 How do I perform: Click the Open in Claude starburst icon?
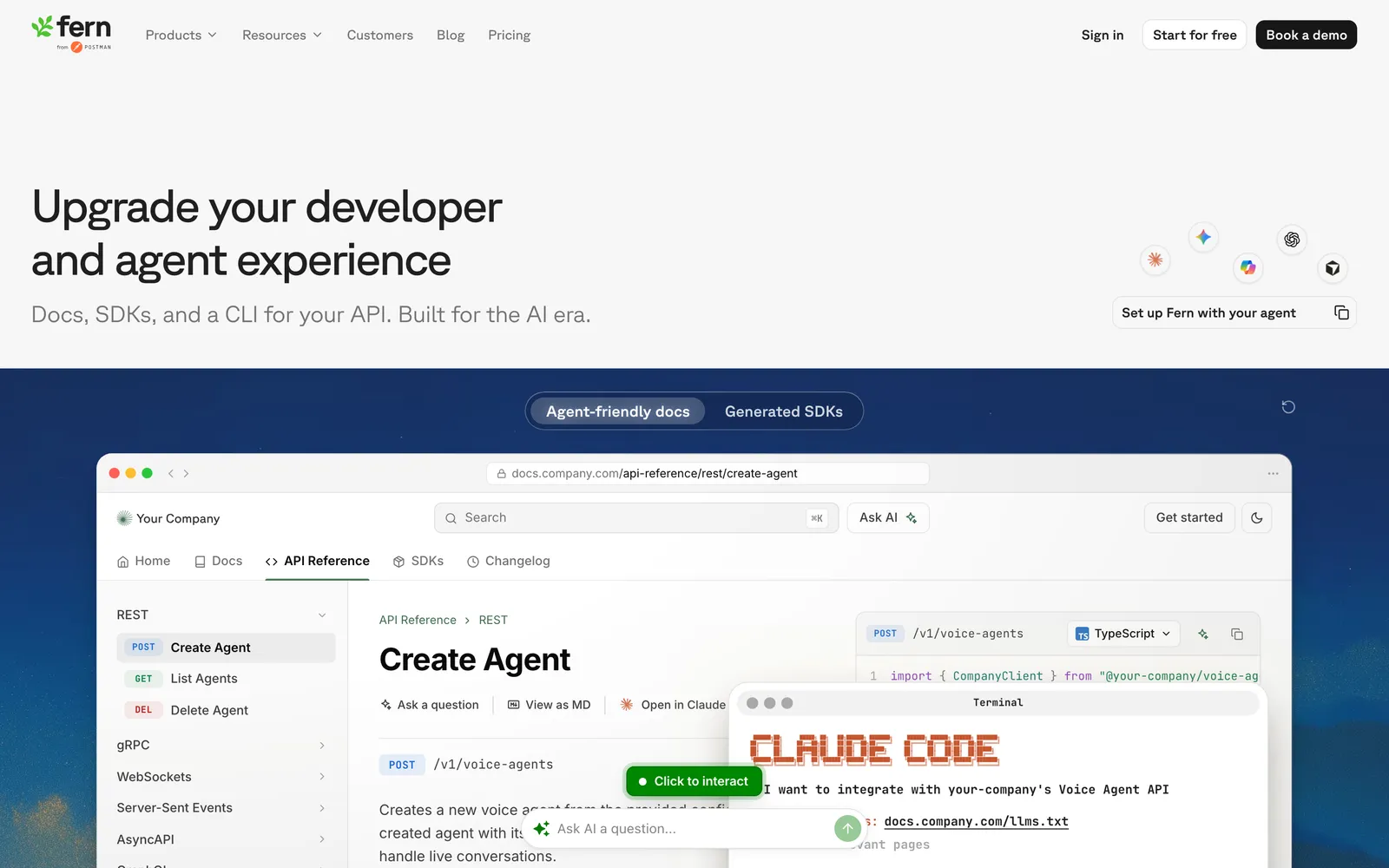pyautogui.click(x=627, y=705)
